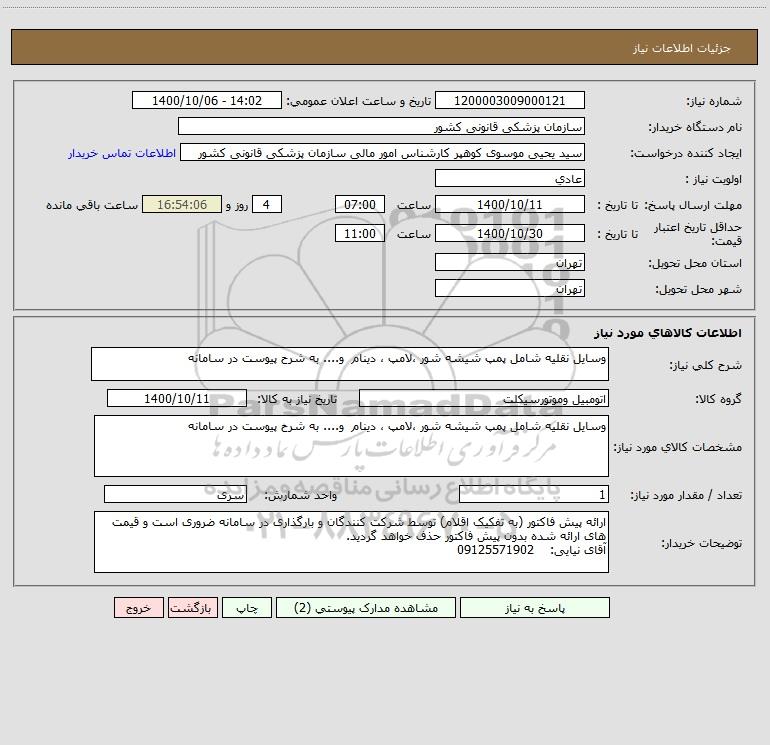Click the پاسخ به نیاز button
Viewport: 770px width, 745px height.
535,607
